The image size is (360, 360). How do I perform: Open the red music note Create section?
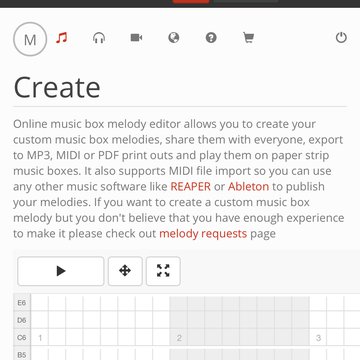pos(62,38)
